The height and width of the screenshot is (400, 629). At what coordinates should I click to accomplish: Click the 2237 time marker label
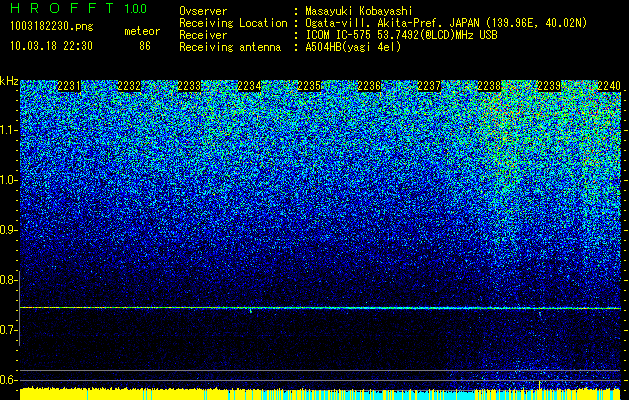pos(429,86)
